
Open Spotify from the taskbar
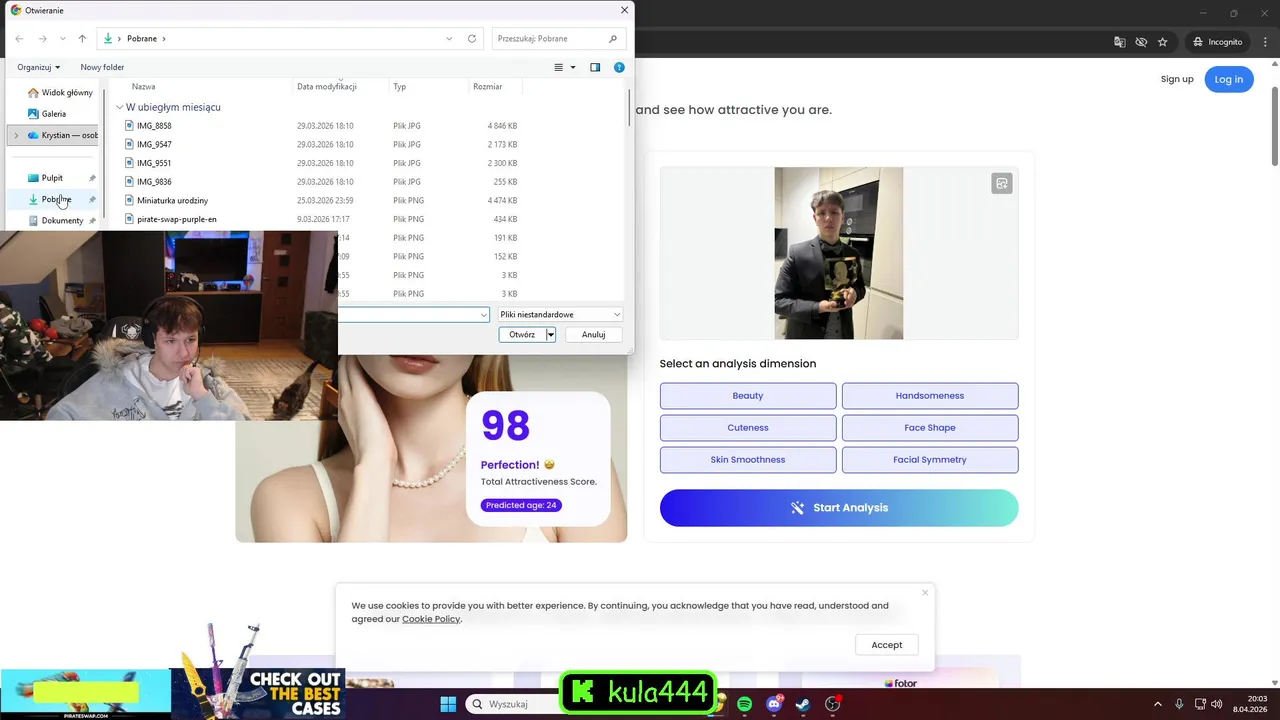click(x=745, y=704)
